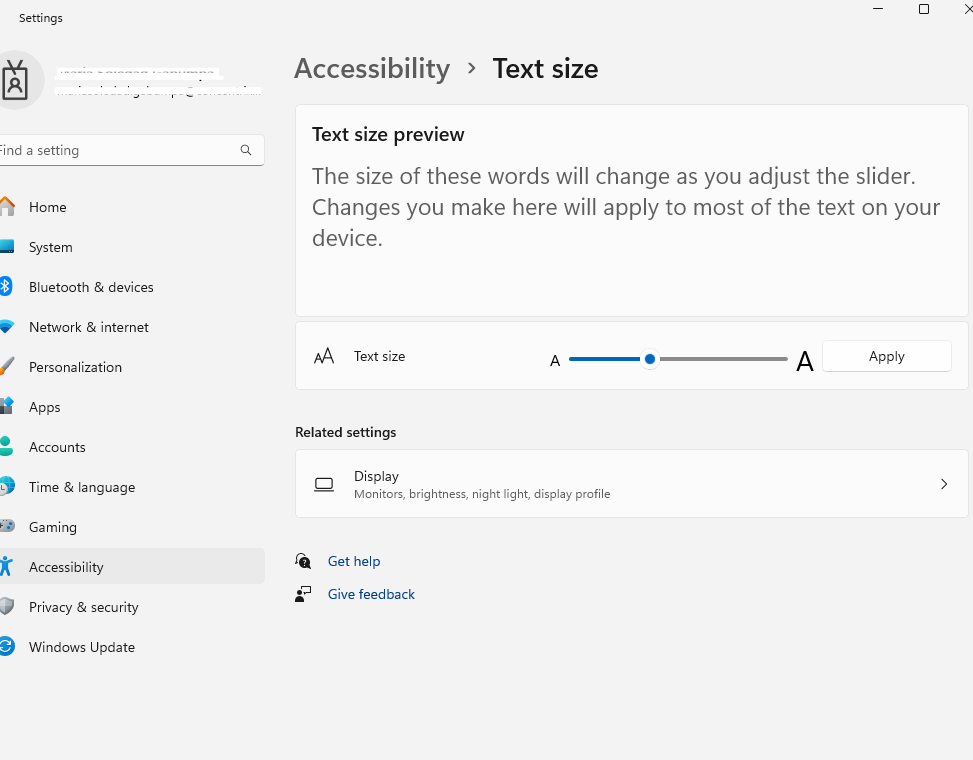Select the Privacy & security shield icon
This screenshot has width=973, height=760.
(x=6, y=607)
